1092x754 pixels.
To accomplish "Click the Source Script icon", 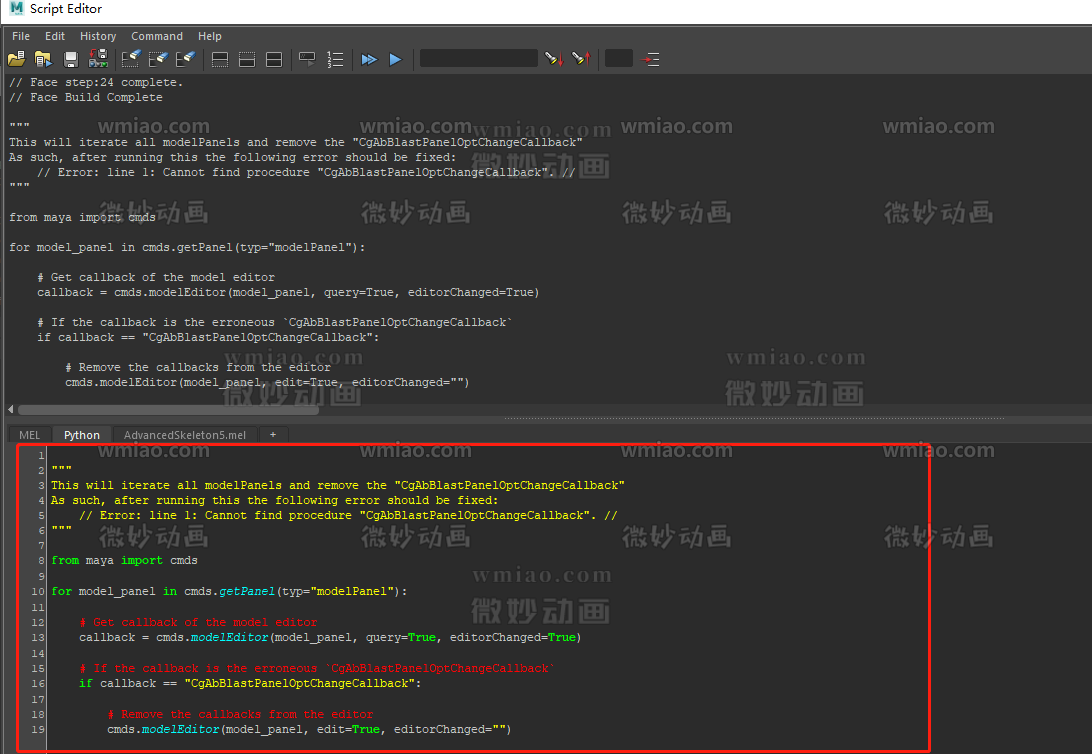I will [43, 60].
